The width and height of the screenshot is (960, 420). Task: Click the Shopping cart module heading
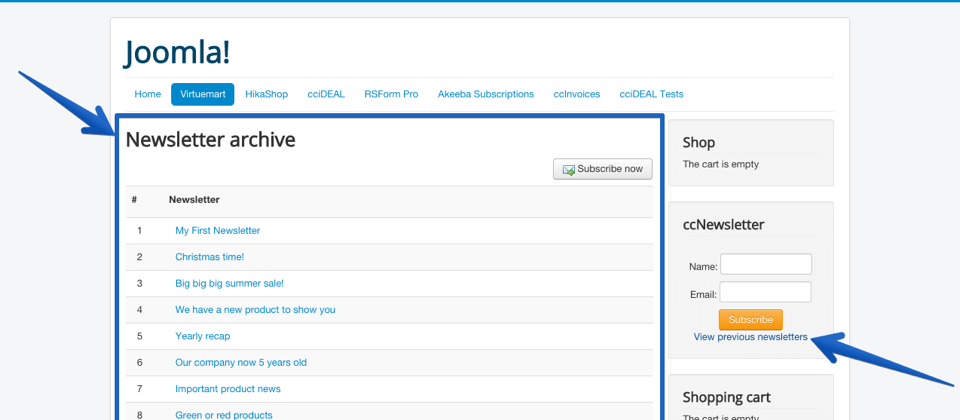[x=727, y=397]
